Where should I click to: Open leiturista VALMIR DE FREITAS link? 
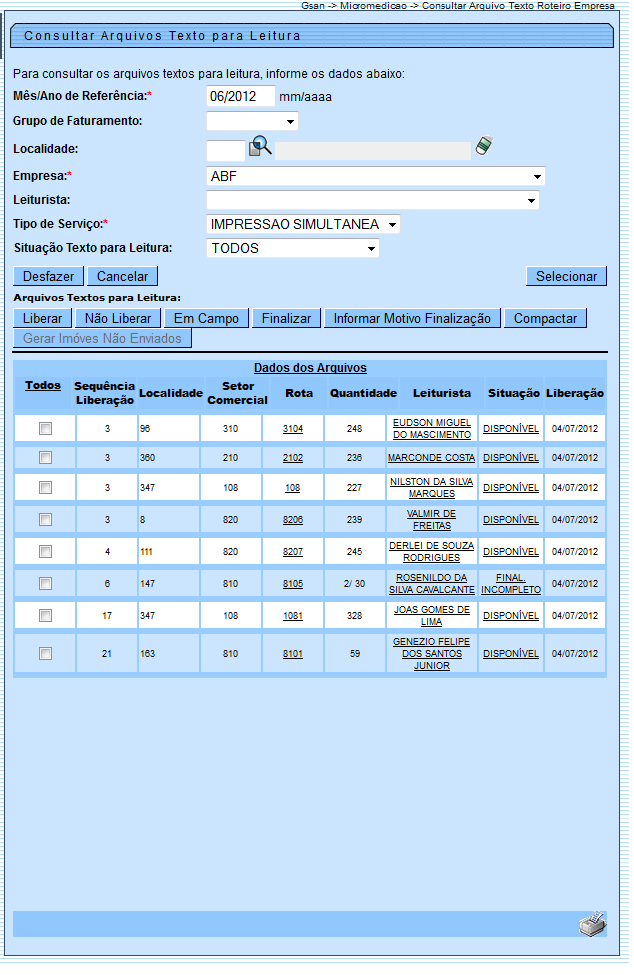point(431,520)
